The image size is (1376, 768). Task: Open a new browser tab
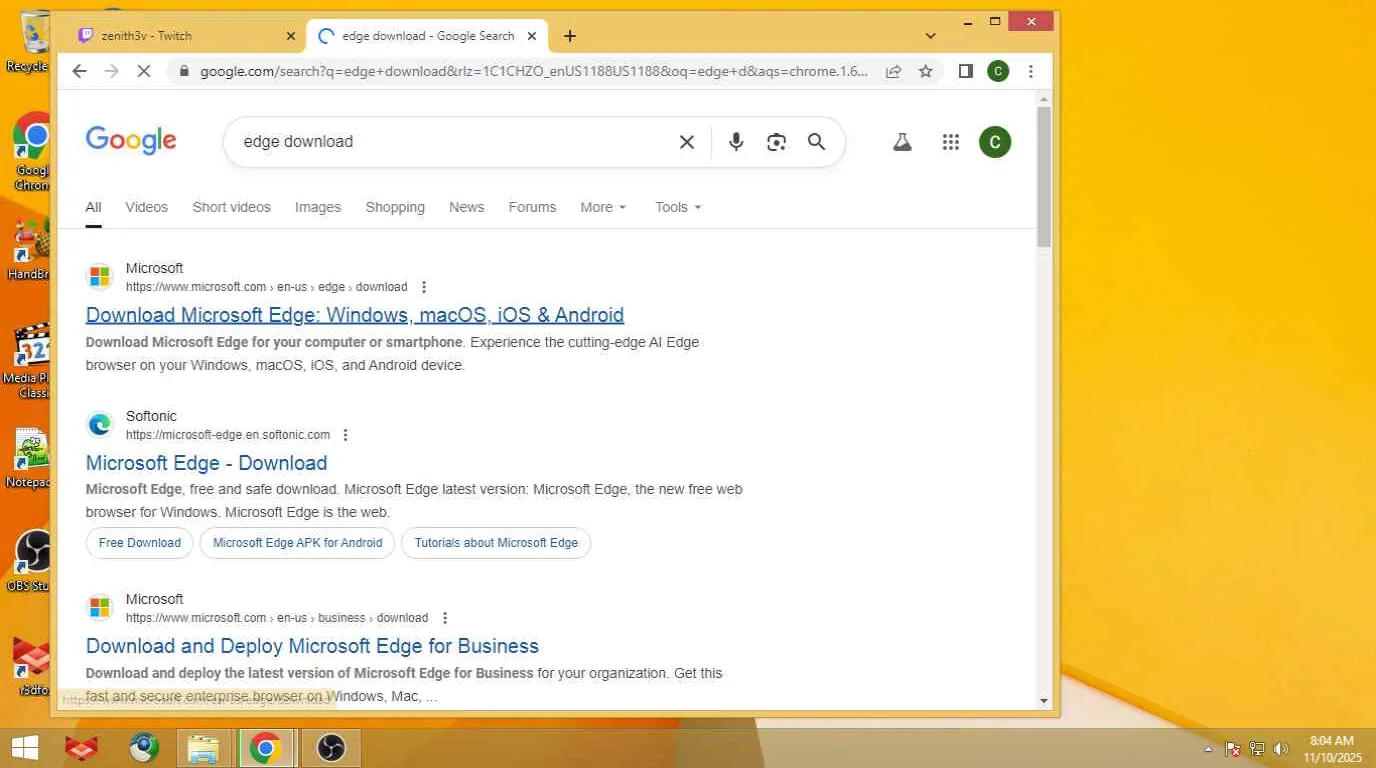click(x=570, y=36)
